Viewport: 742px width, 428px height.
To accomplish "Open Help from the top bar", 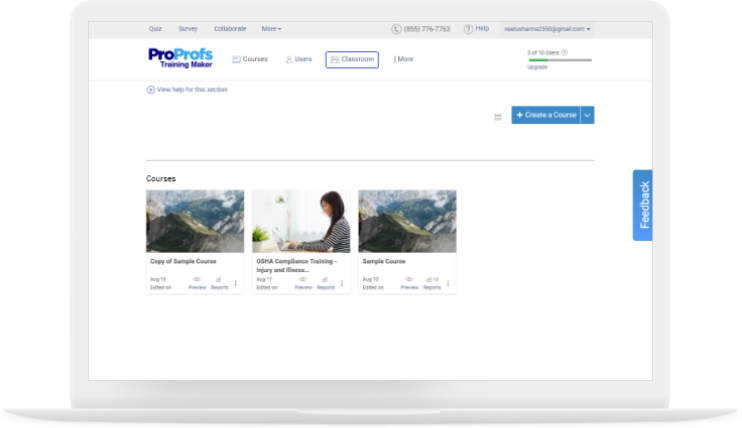I will tap(476, 29).
